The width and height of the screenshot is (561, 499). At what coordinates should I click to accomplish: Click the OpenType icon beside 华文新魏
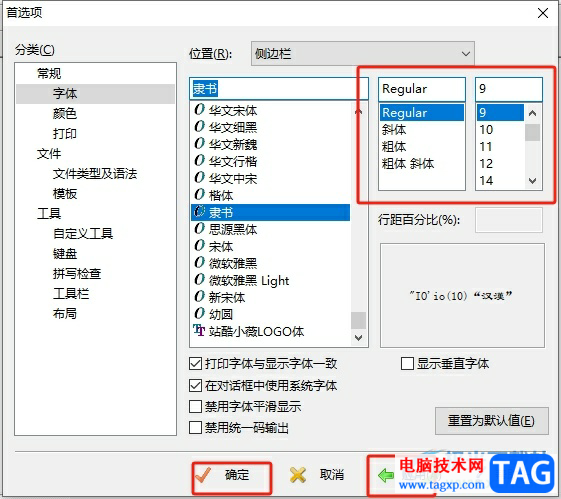pyautogui.click(x=199, y=143)
